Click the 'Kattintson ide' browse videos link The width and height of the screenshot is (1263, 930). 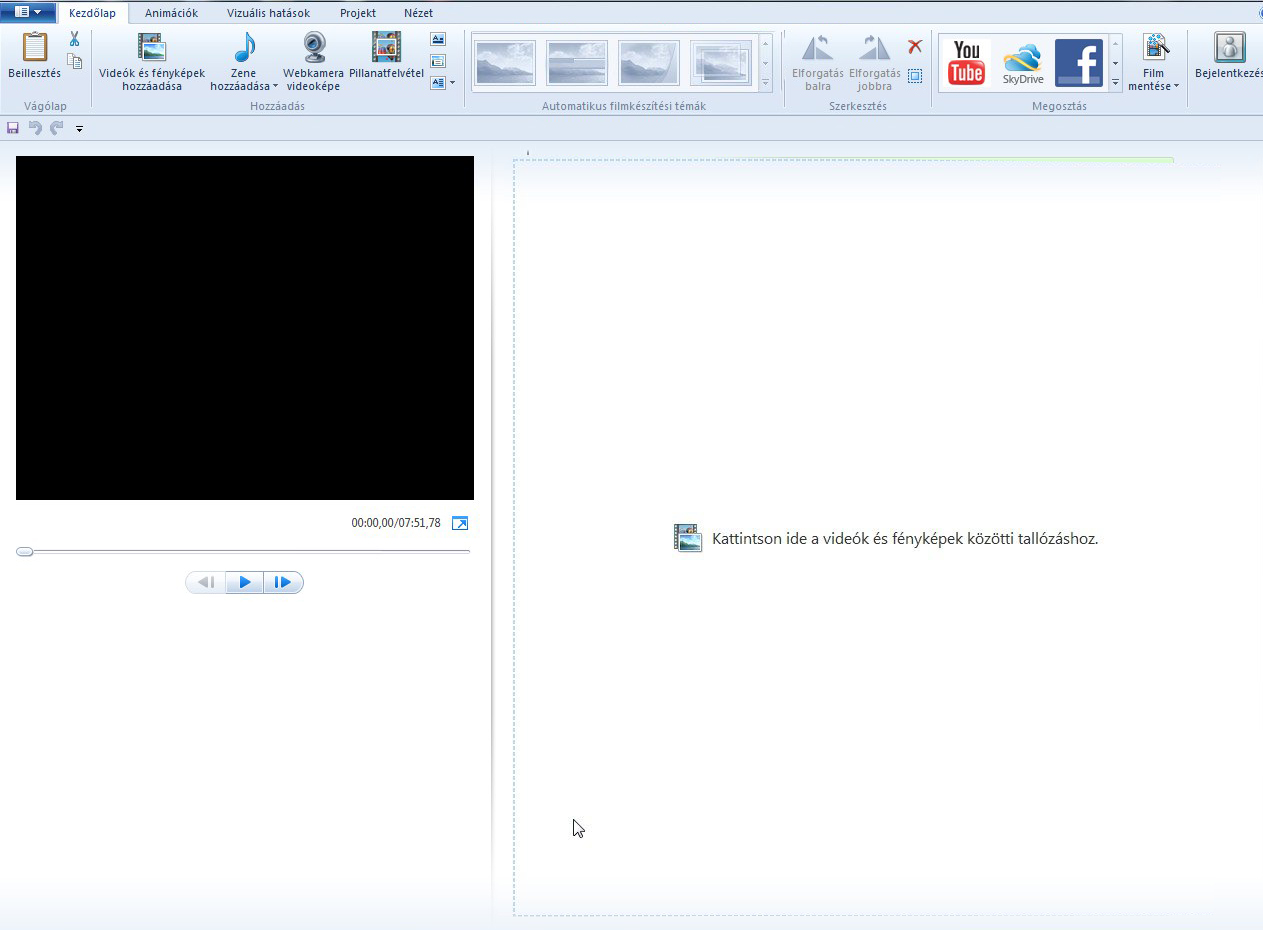point(904,539)
